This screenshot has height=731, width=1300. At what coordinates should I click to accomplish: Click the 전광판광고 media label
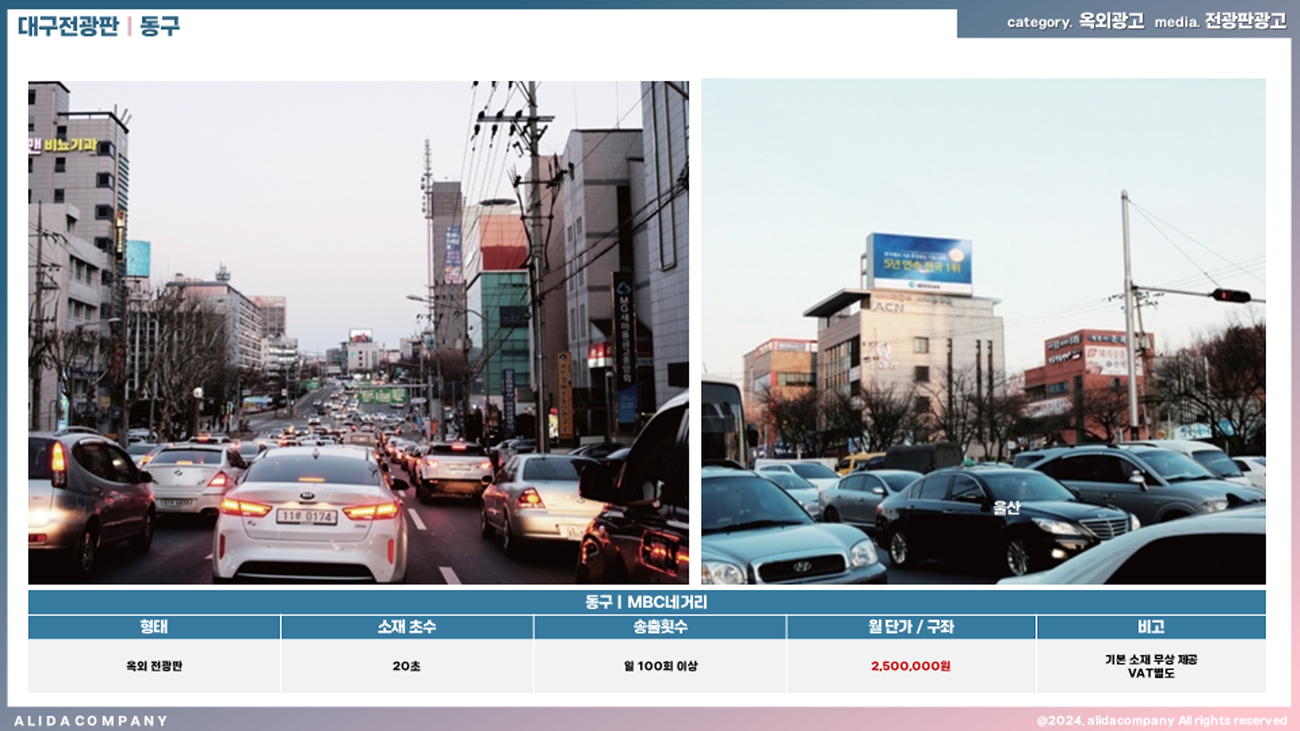(1245, 21)
